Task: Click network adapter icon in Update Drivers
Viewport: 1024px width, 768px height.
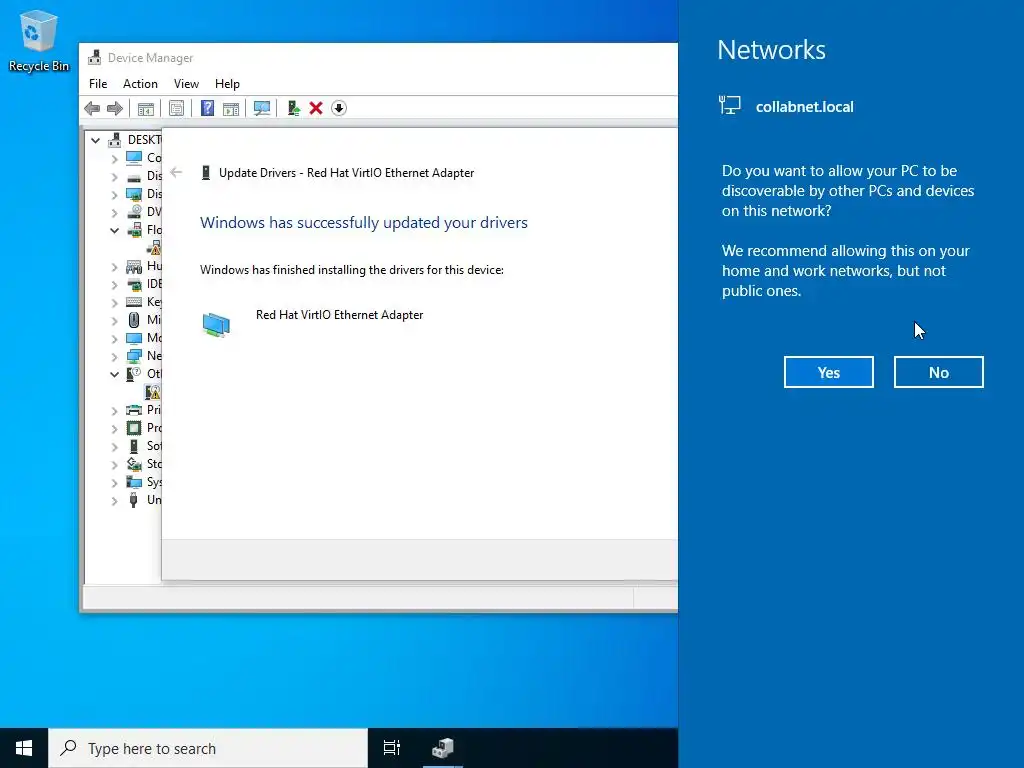Action: (x=216, y=325)
